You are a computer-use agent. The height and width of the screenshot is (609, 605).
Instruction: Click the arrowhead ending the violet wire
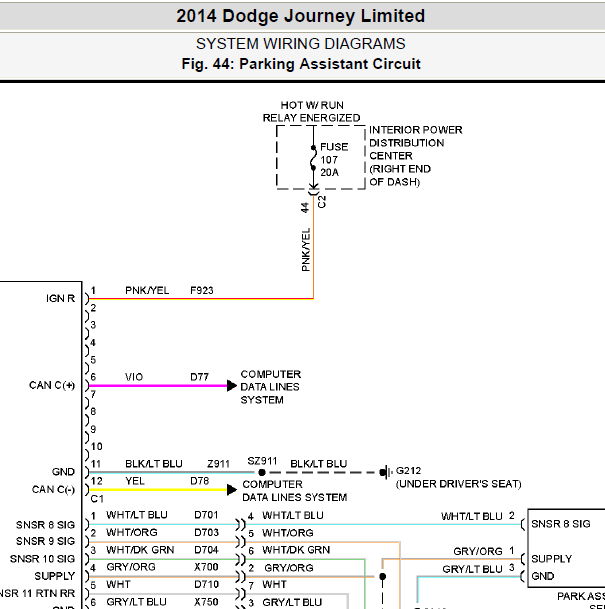[x=232, y=386]
